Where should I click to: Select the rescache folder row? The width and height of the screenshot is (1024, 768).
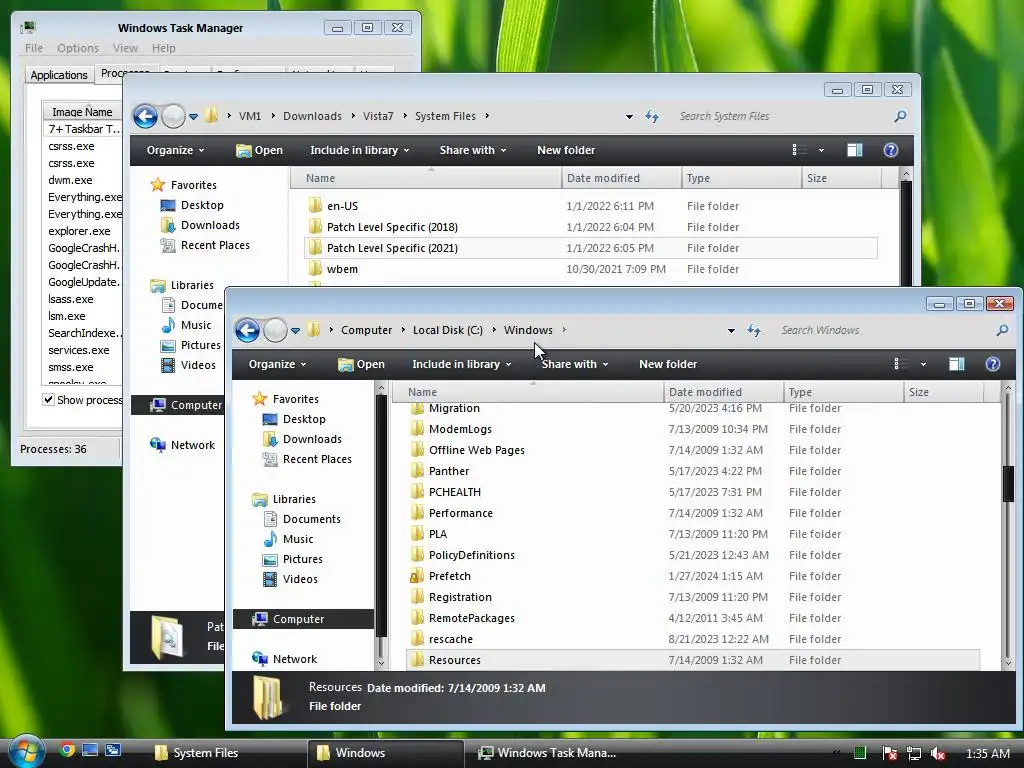point(692,639)
